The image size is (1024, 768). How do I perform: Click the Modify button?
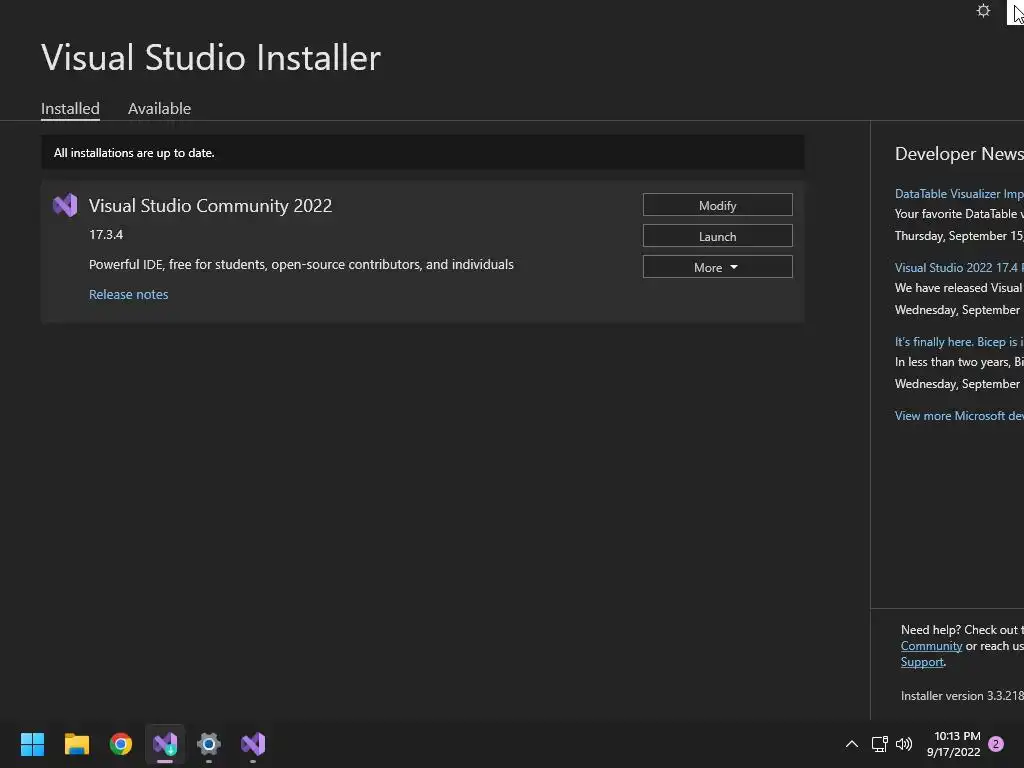[717, 205]
